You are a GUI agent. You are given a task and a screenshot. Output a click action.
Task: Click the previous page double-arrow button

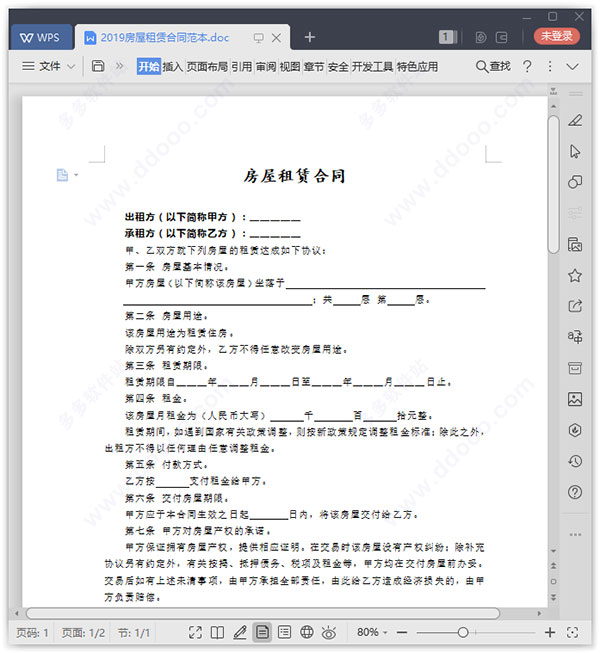pos(553,566)
